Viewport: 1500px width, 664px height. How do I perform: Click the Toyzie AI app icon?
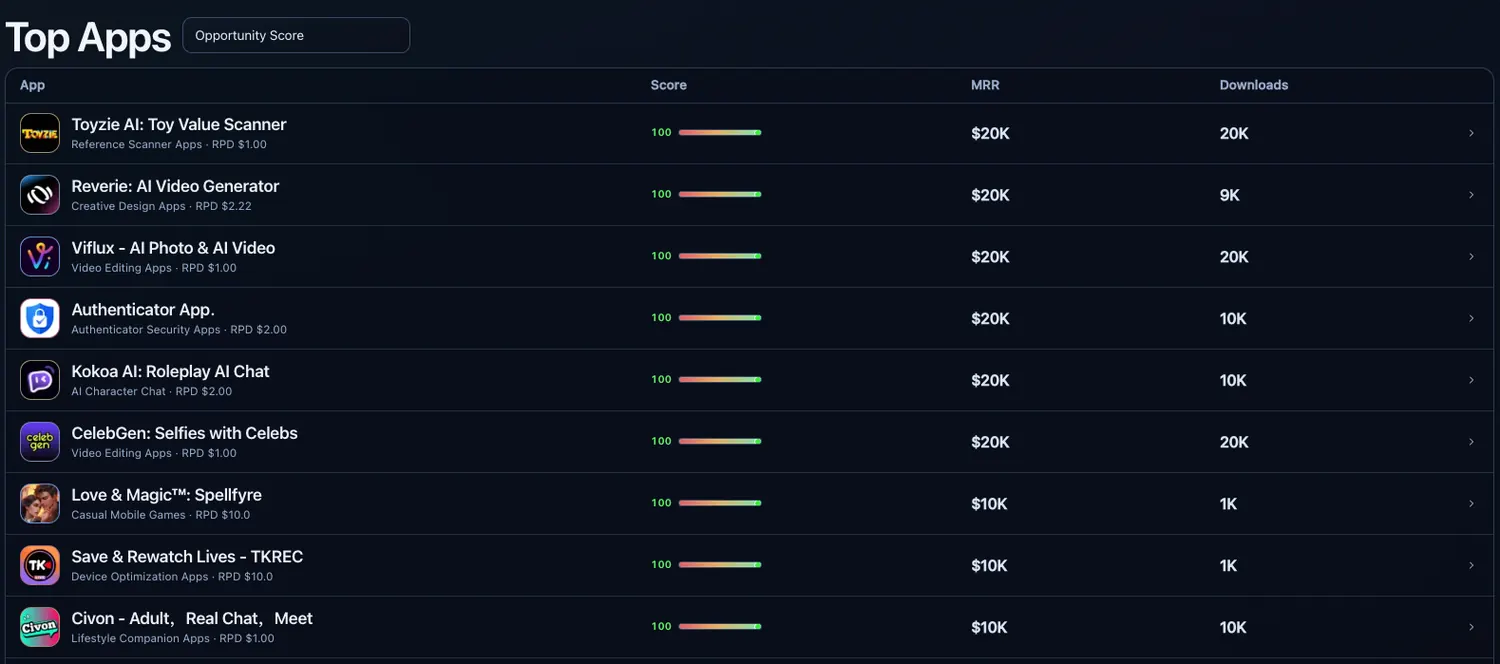40,133
